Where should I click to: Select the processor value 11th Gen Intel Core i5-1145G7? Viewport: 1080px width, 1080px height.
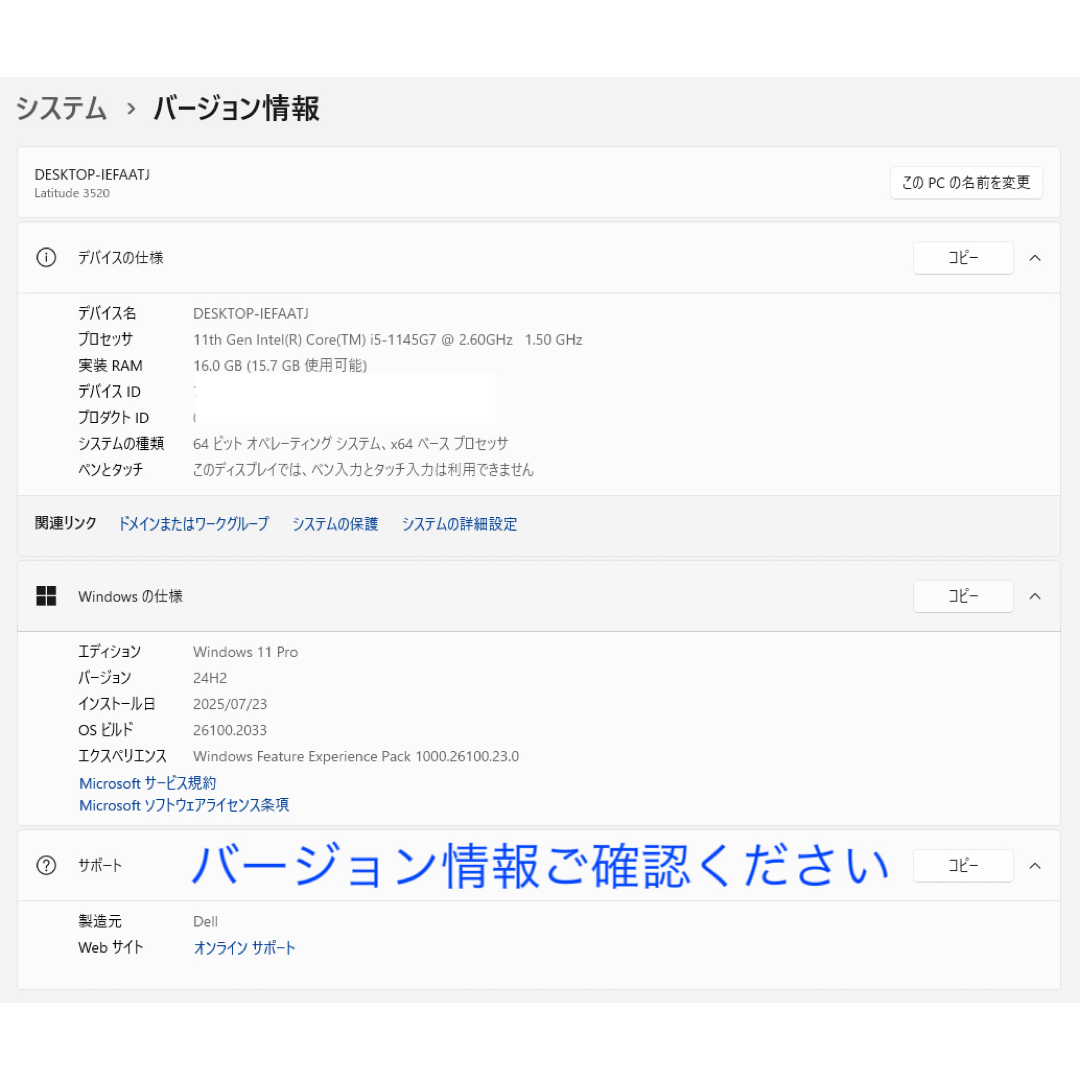(388, 340)
